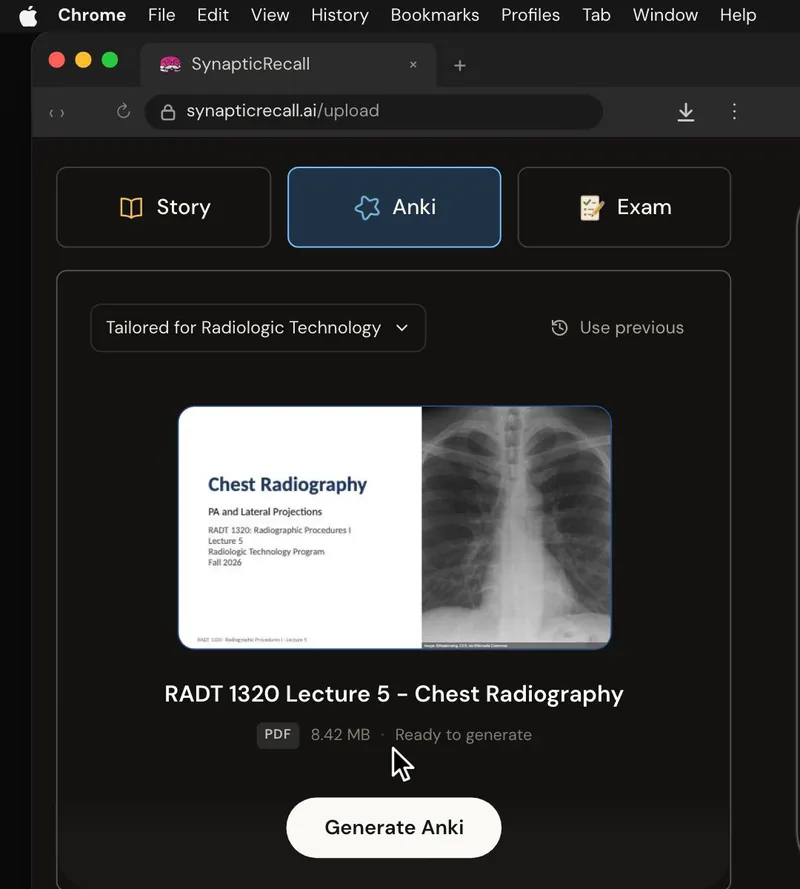
Task: Open the Edit menu
Action: tap(213, 15)
